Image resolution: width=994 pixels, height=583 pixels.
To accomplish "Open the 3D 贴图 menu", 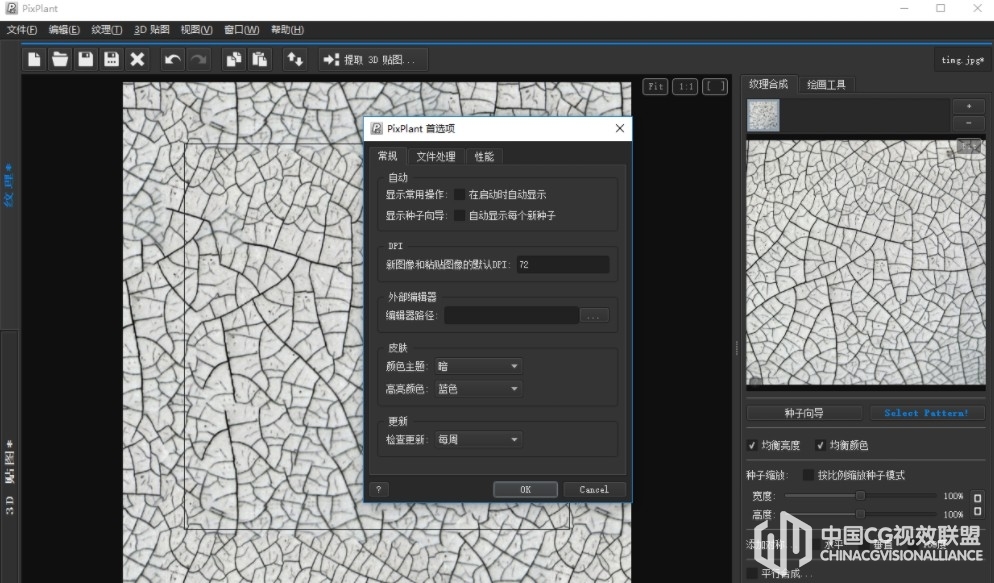I will coord(152,30).
